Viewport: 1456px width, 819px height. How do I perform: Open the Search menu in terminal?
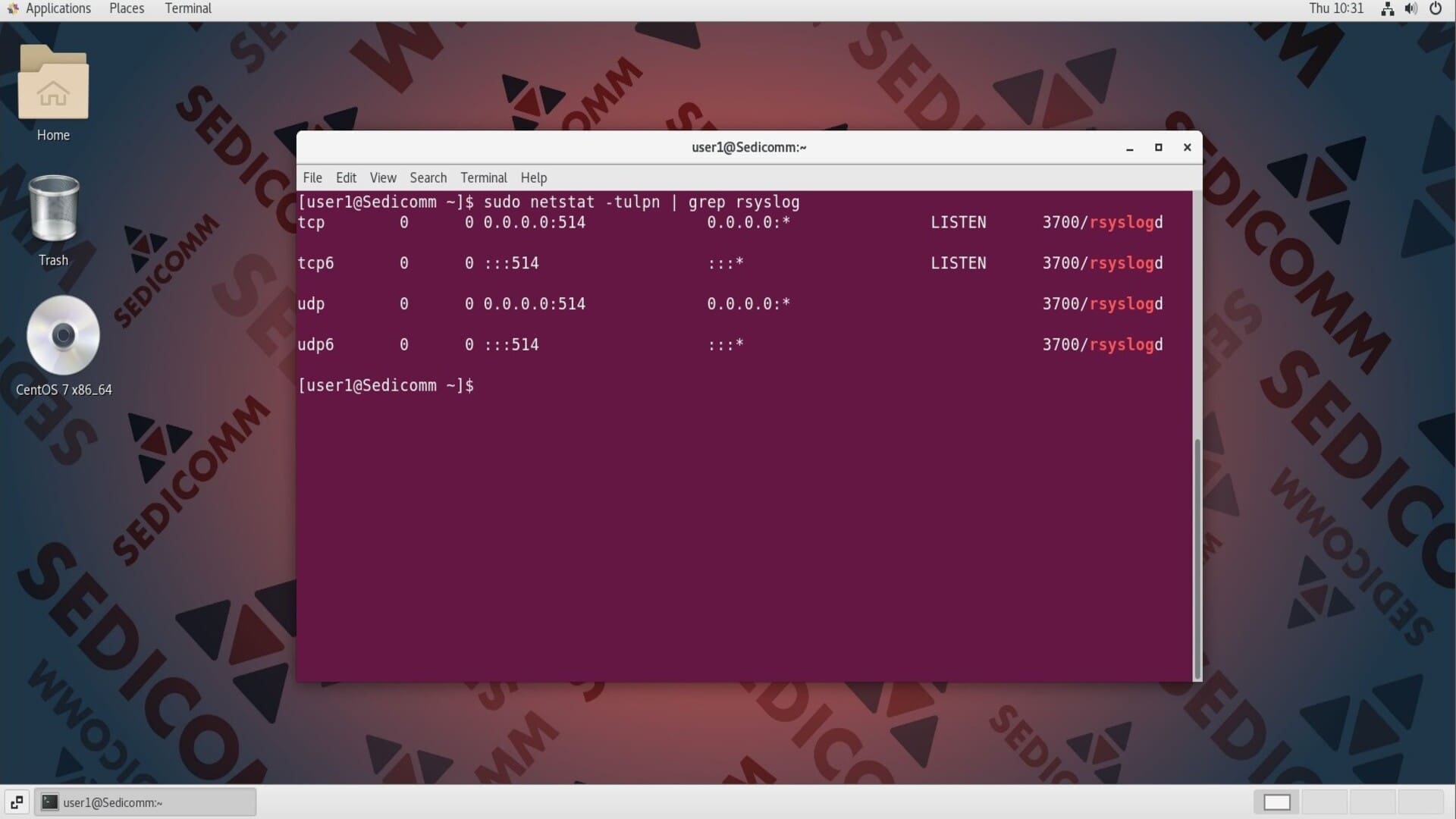coord(428,177)
